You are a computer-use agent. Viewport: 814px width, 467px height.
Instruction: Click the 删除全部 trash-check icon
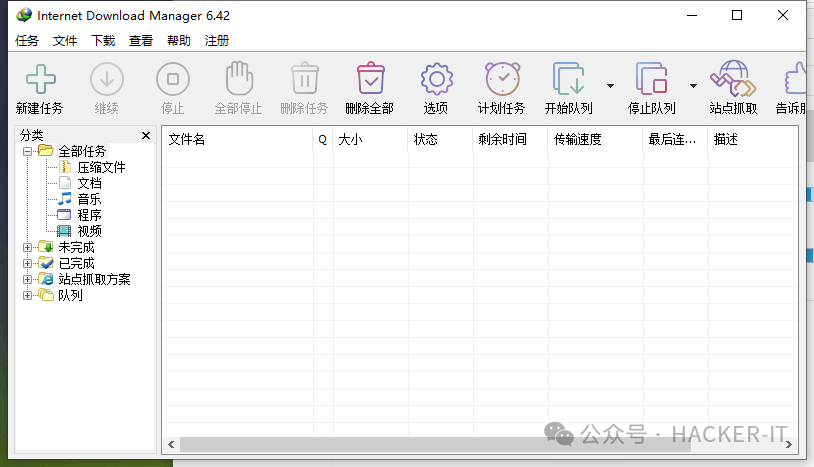click(371, 78)
